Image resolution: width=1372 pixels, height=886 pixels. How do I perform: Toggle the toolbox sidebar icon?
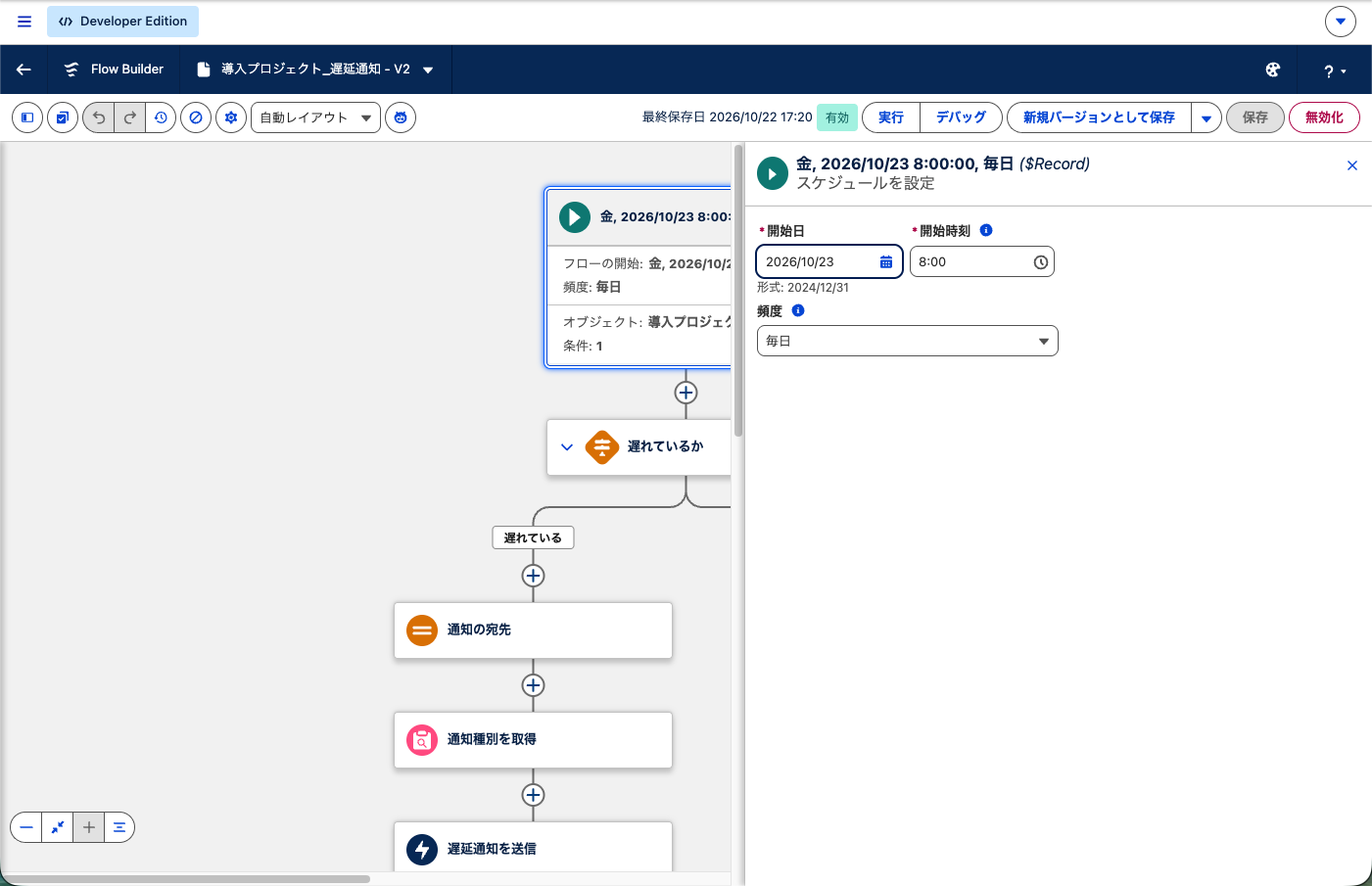(27, 117)
